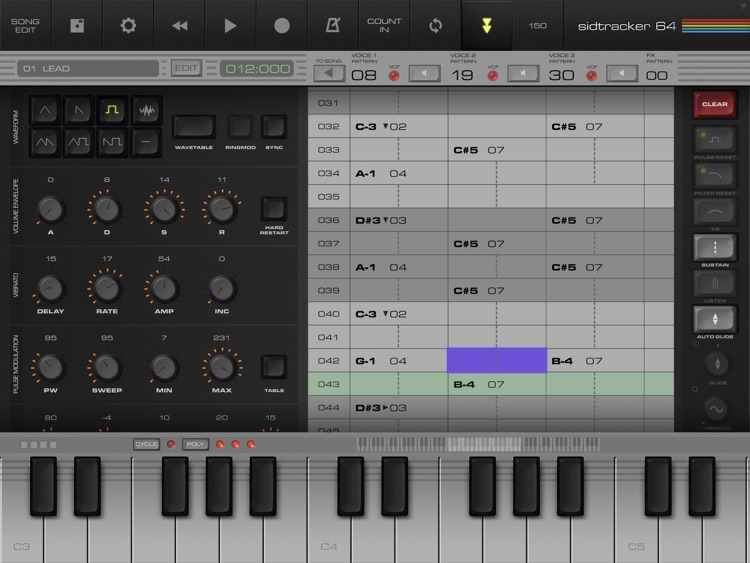Click the pulse modulation Max knob
The height and width of the screenshot is (563, 750).
tap(221, 367)
